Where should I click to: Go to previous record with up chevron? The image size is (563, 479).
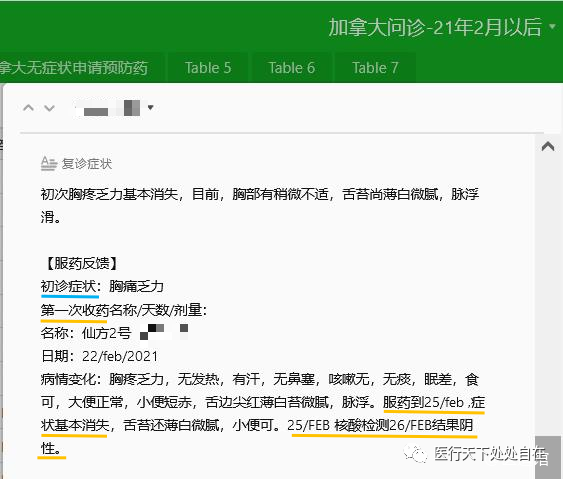coord(28,107)
